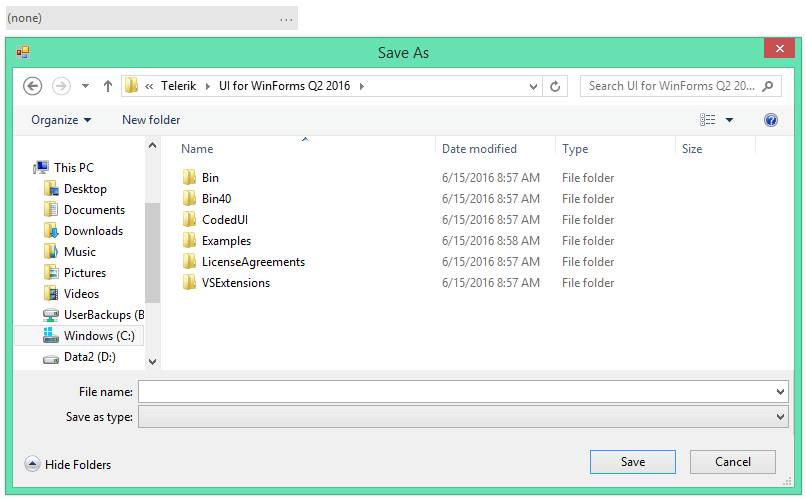The height and width of the screenshot is (499, 806).
Task: Select the CodedUI folder name
Action: tap(225, 220)
